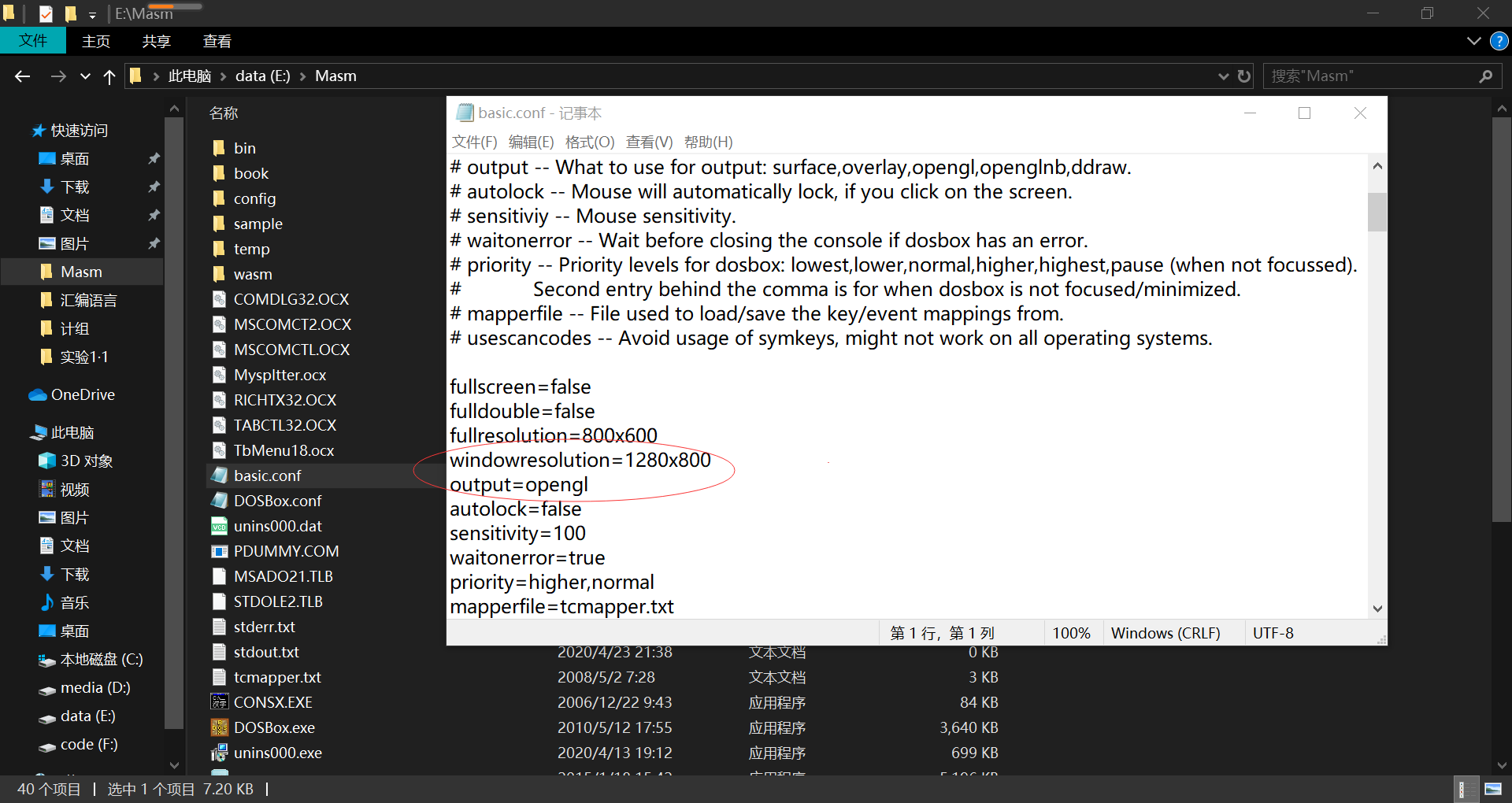Unpin 桌面 from Quick Access via its pin icon
Image resolution: width=1512 pixels, height=803 pixels.
pyautogui.click(x=154, y=158)
